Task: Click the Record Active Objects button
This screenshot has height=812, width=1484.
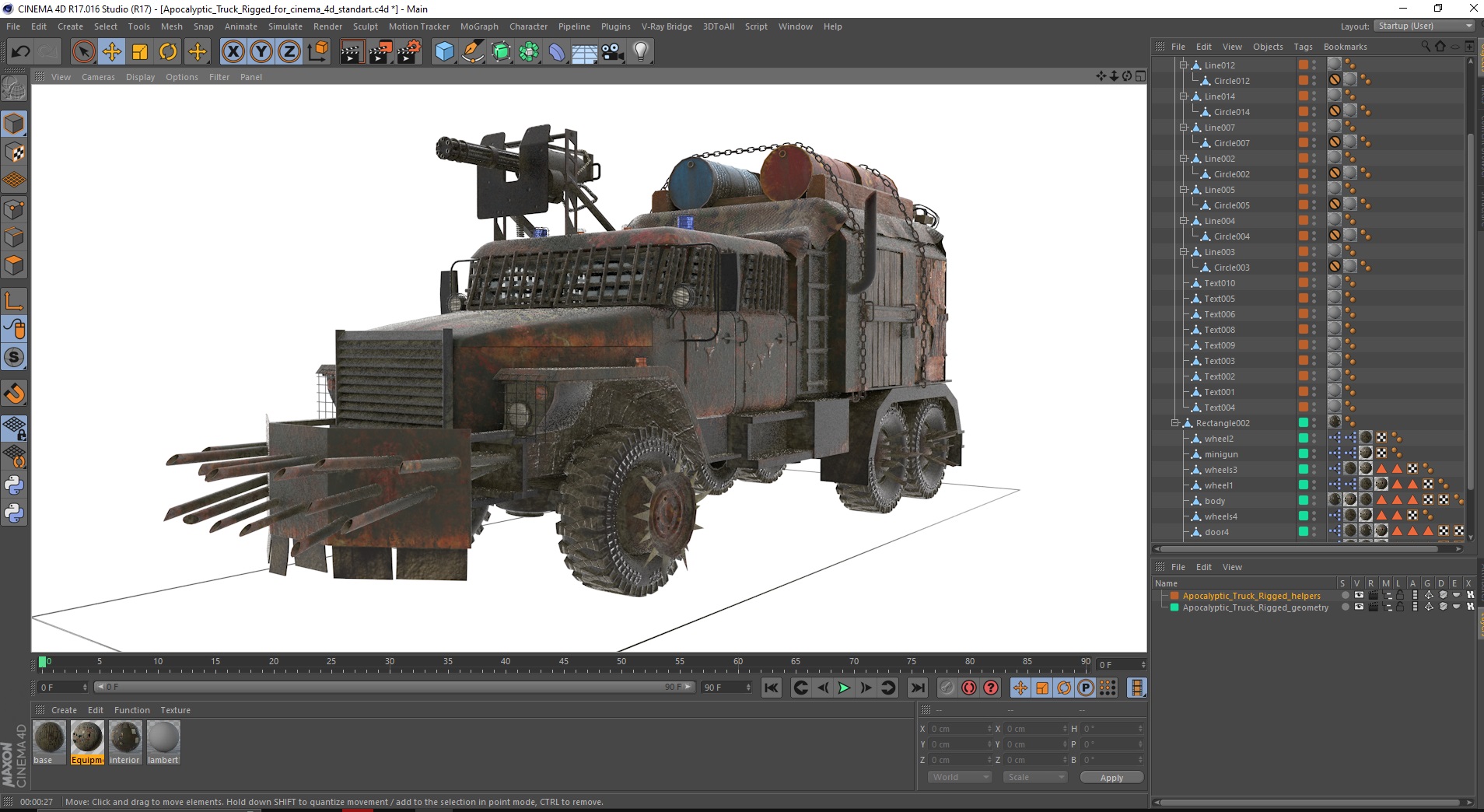Action: coord(947,688)
